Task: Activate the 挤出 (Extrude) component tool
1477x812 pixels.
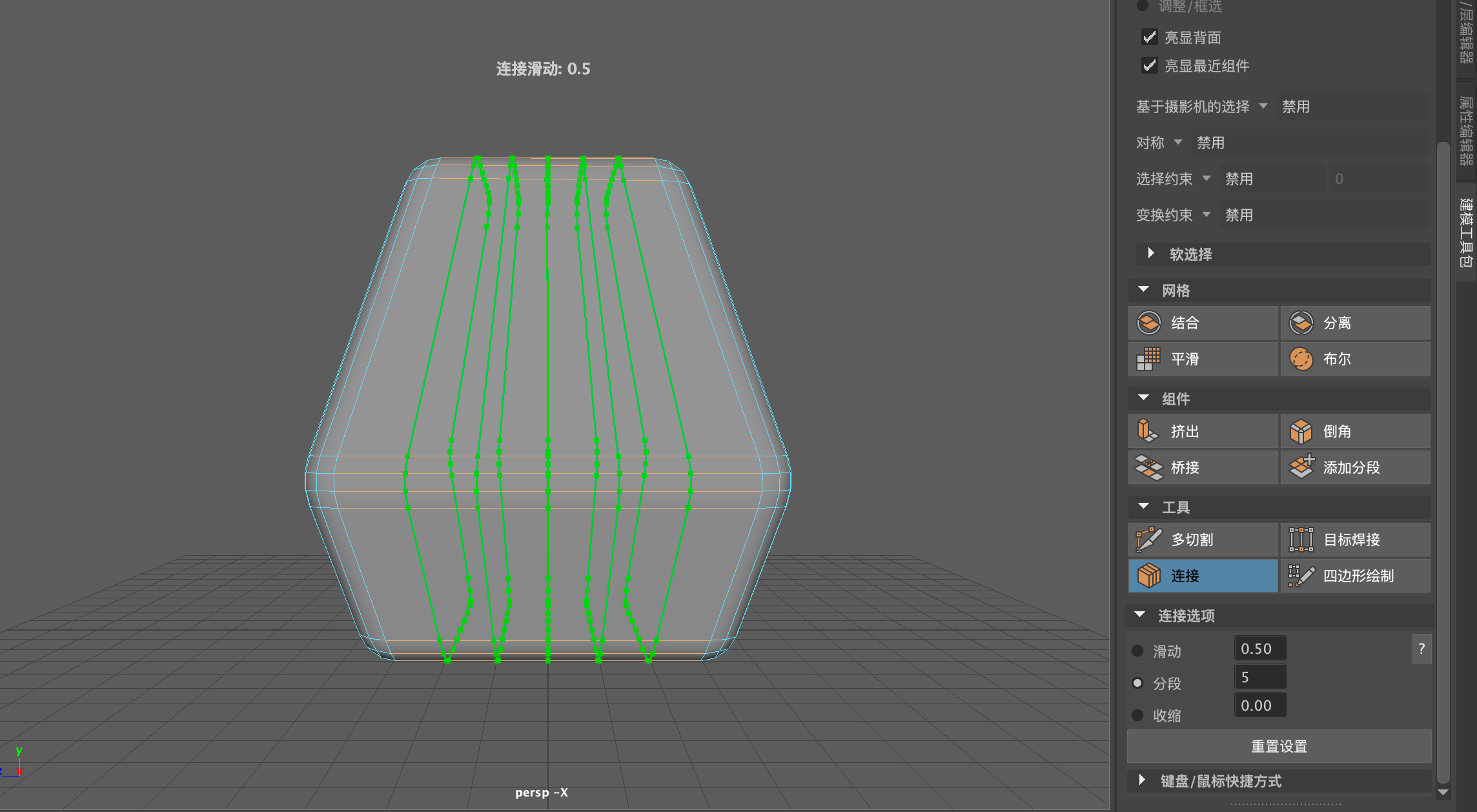Action: coord(1149,431)
